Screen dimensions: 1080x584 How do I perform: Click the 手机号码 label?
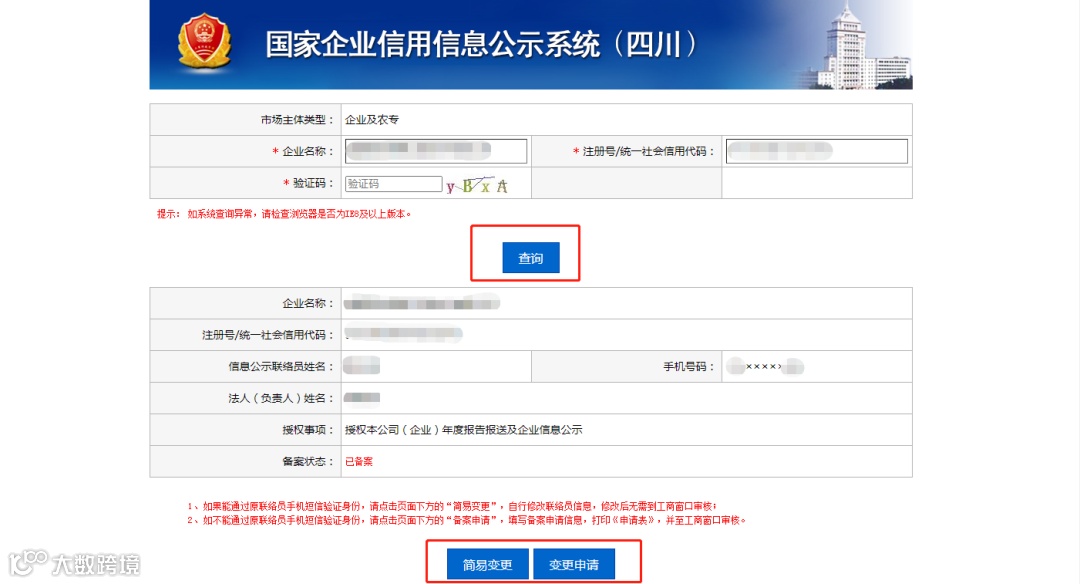coord(689,366)
